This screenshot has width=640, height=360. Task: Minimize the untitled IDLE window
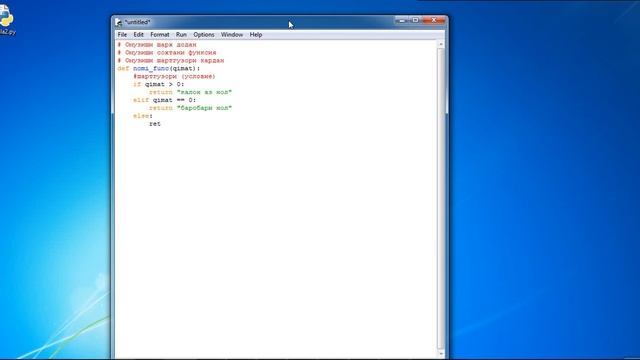coord(401,20)
